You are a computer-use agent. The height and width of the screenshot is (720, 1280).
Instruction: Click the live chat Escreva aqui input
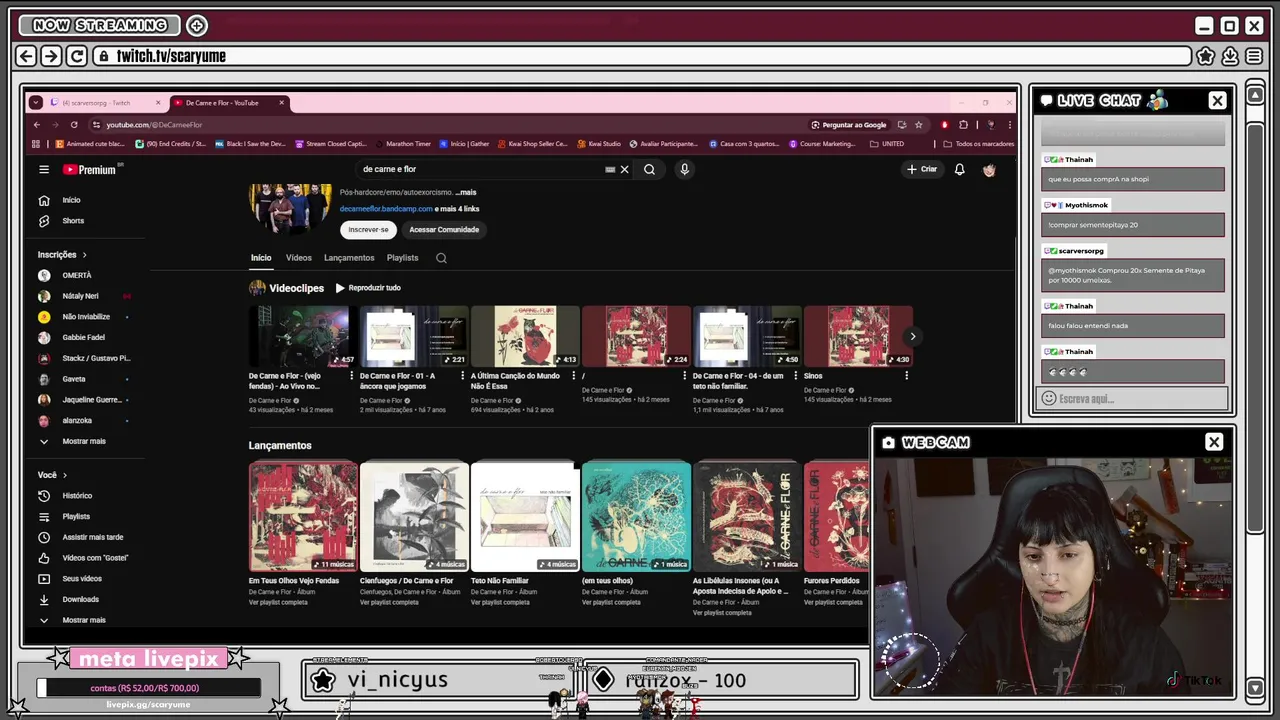1132,399
